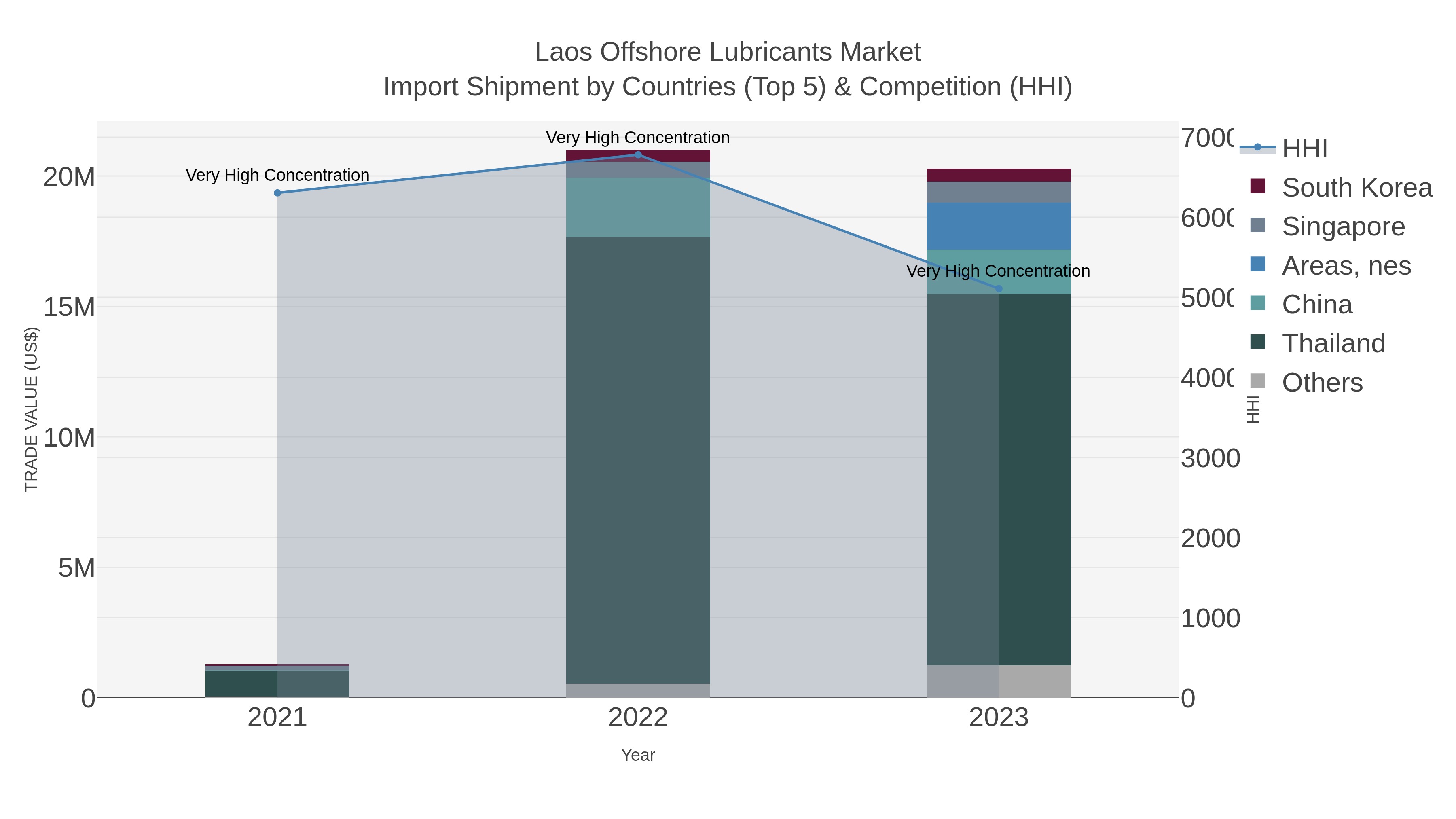Click the 2022 HHI data point marker
Screen dimensions: 1456x819
point(638,155)
